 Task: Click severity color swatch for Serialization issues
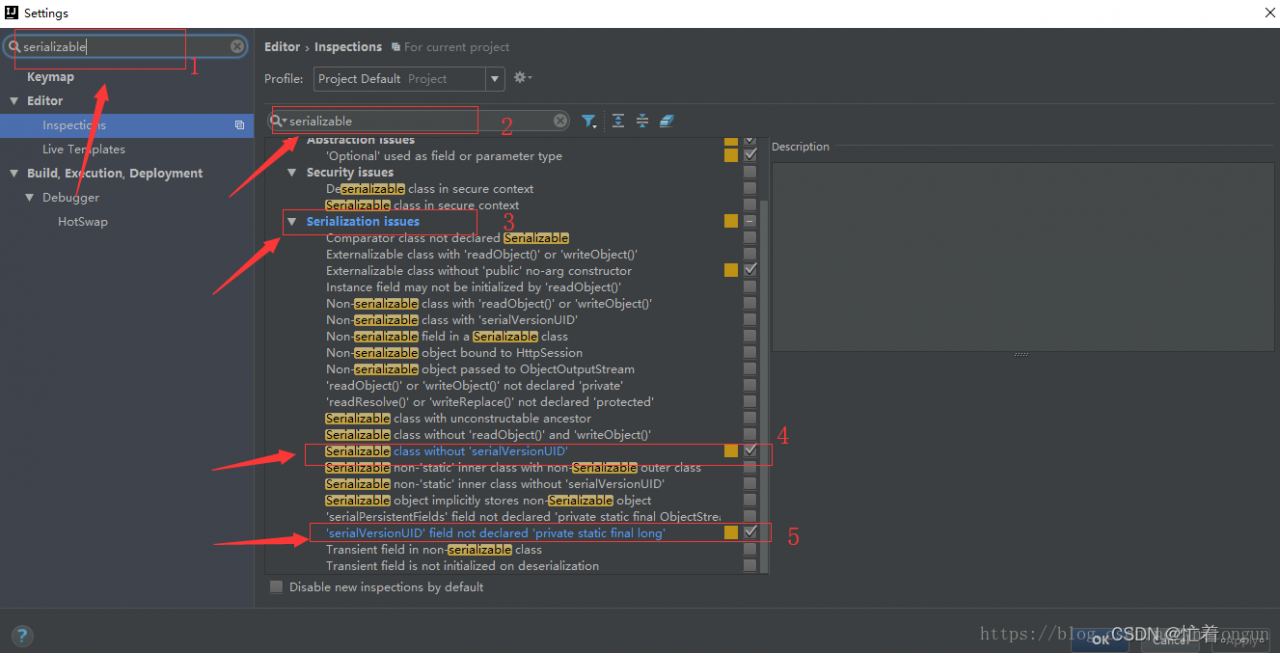pos(731,221)
